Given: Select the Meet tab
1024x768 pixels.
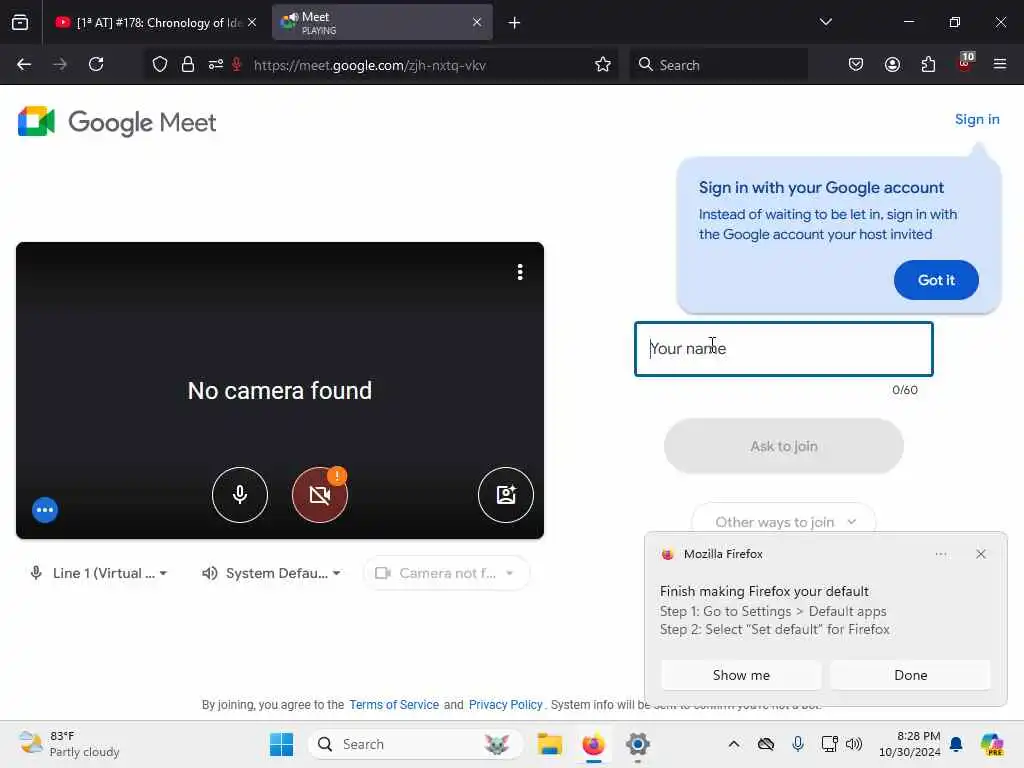Looking at the screenshot, I should tap(382, 23).
